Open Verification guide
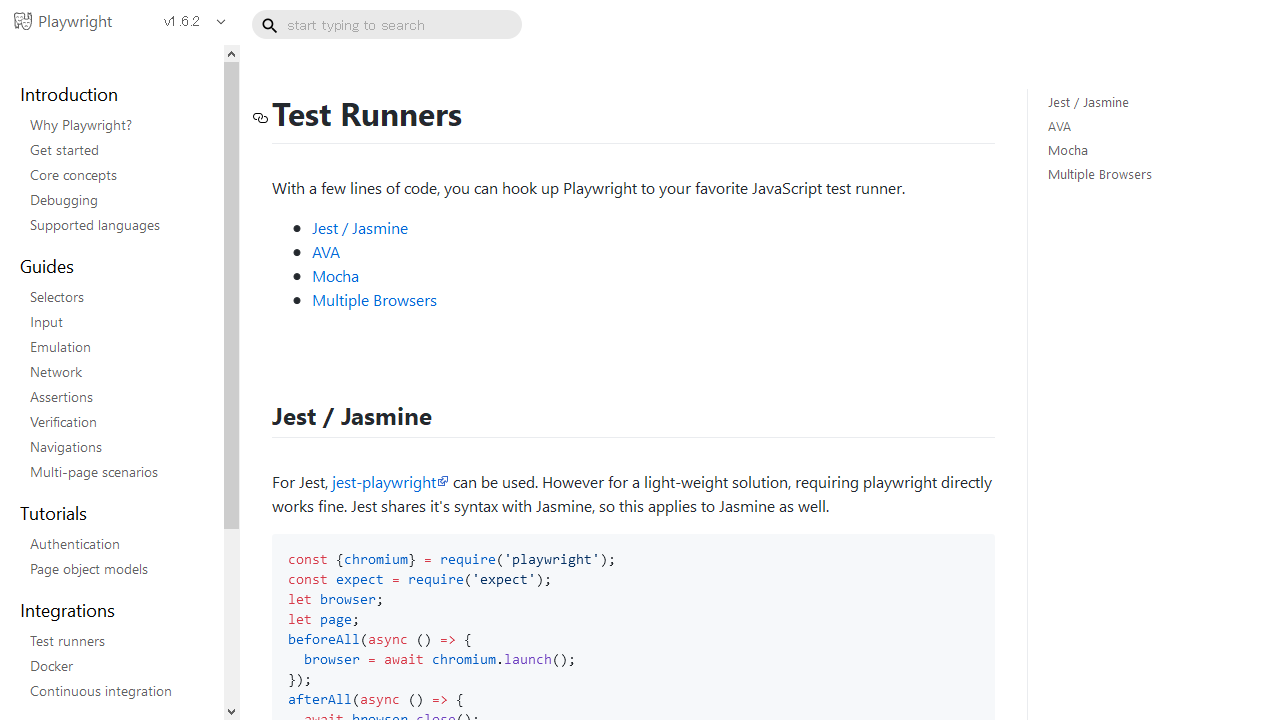 point(63,422)
